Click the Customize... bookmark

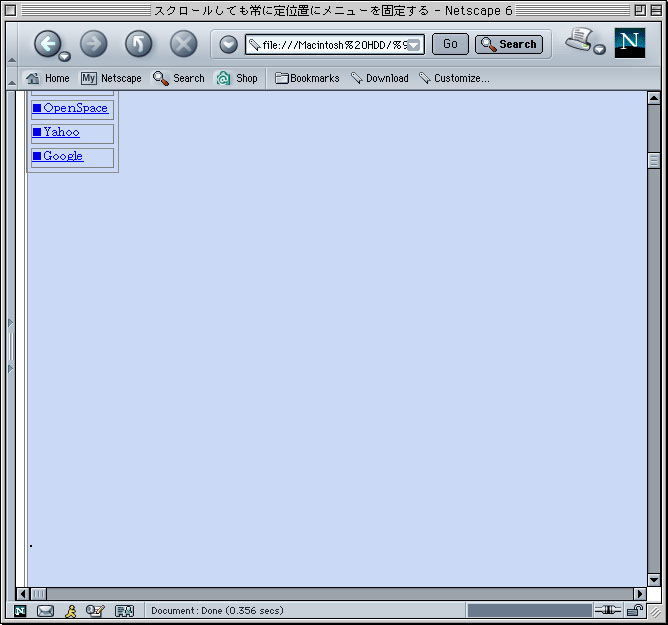[x=454, y=78]
